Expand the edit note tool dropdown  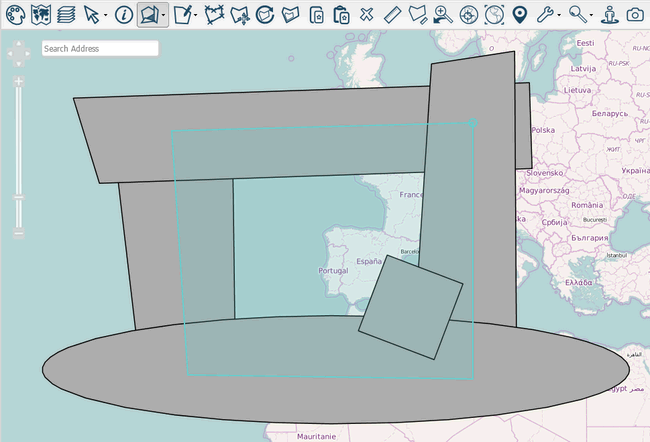(x=195, y=15)
